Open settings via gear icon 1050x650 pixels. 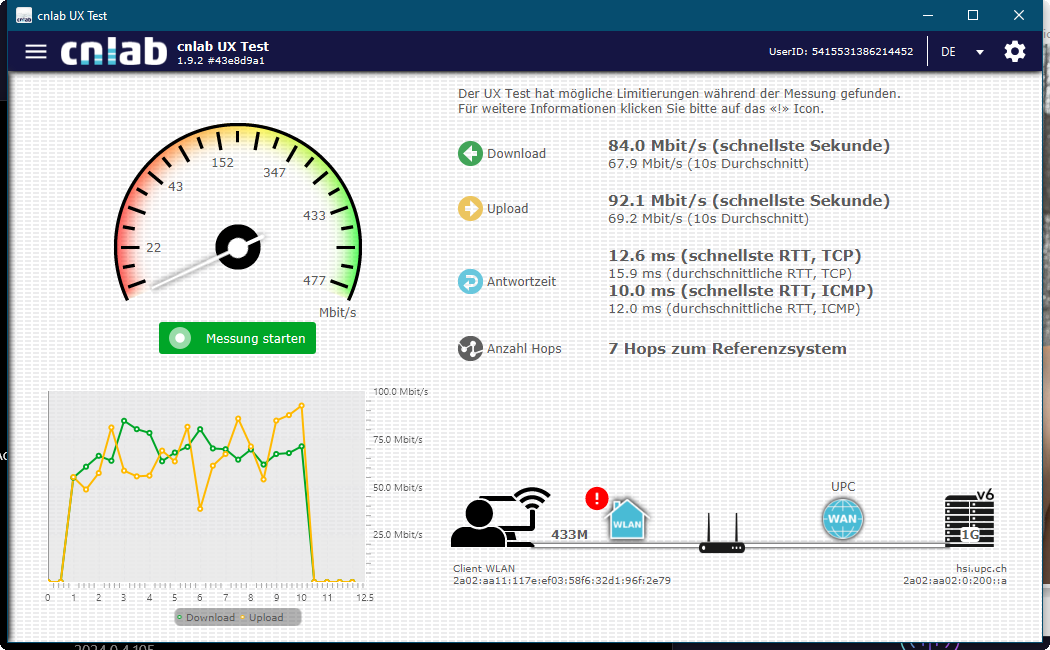pos(1015,52)
